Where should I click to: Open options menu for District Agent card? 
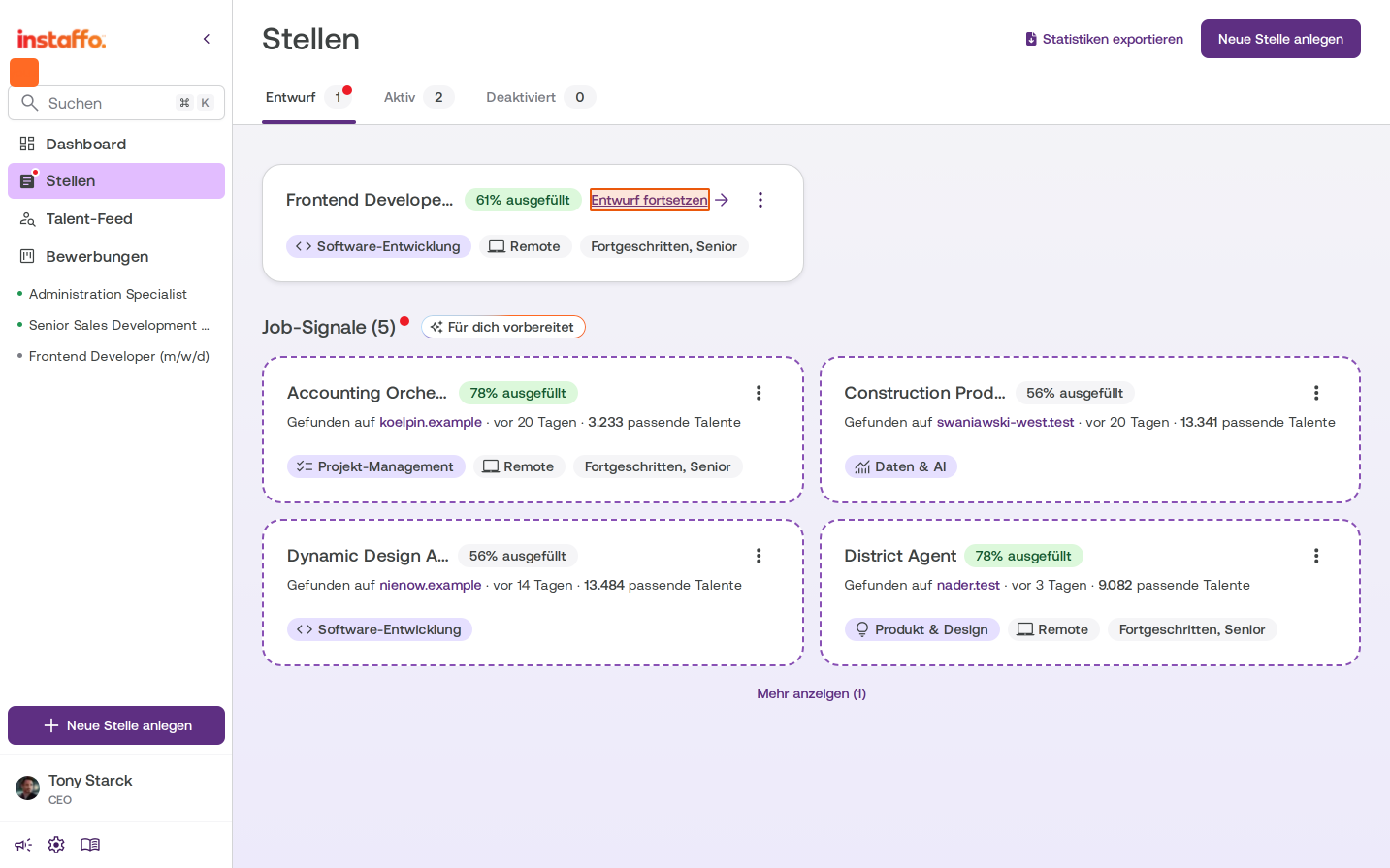point(1316,556)
